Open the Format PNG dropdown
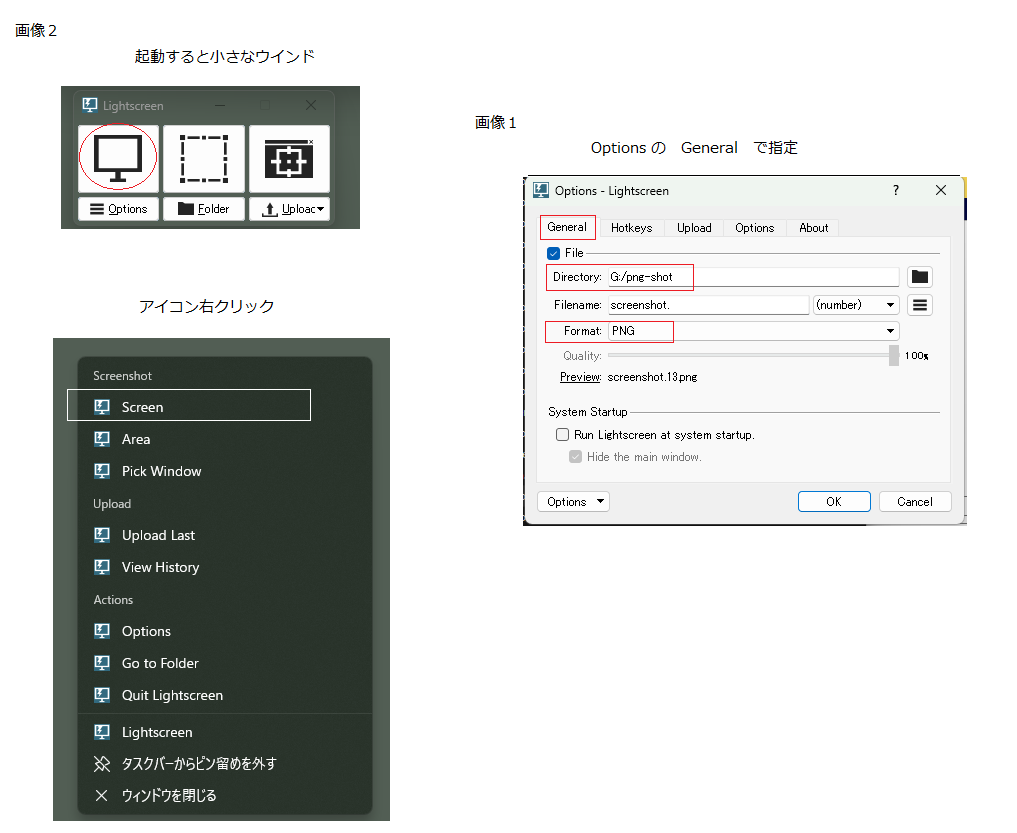 (754, 331)
